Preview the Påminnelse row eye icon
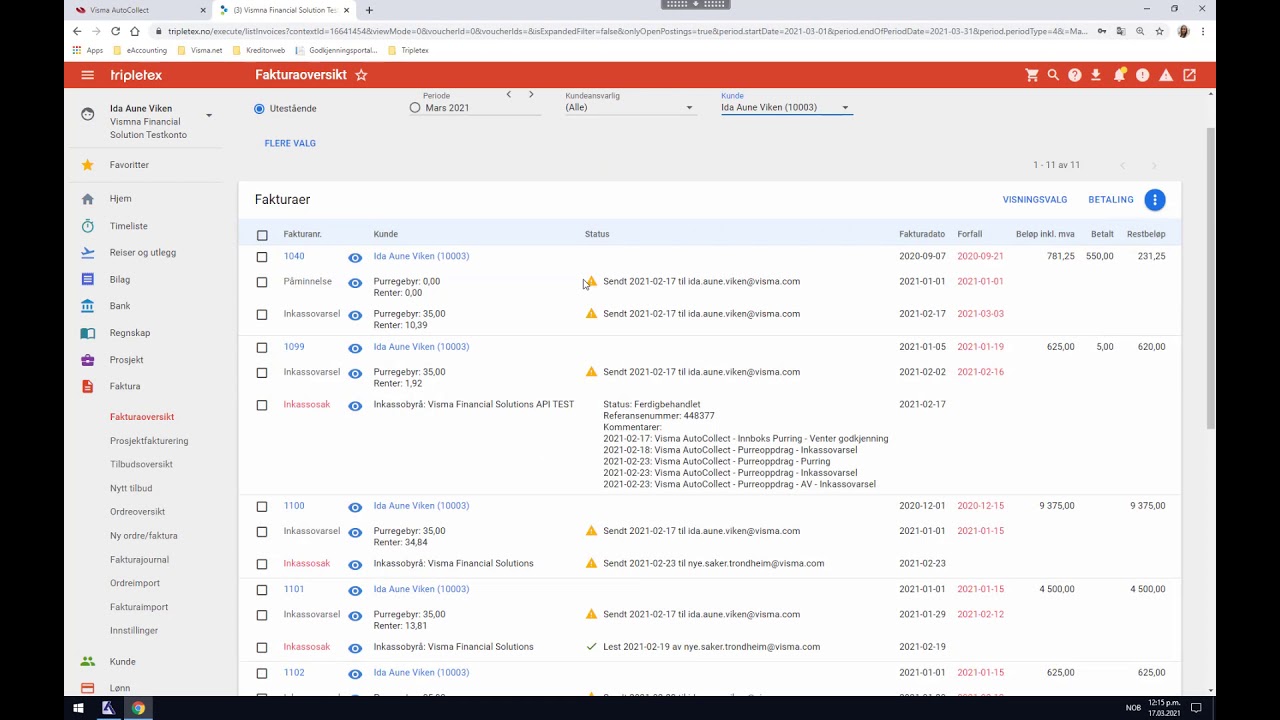This screenshot has width=1280, height=720. tap(355, 283)
